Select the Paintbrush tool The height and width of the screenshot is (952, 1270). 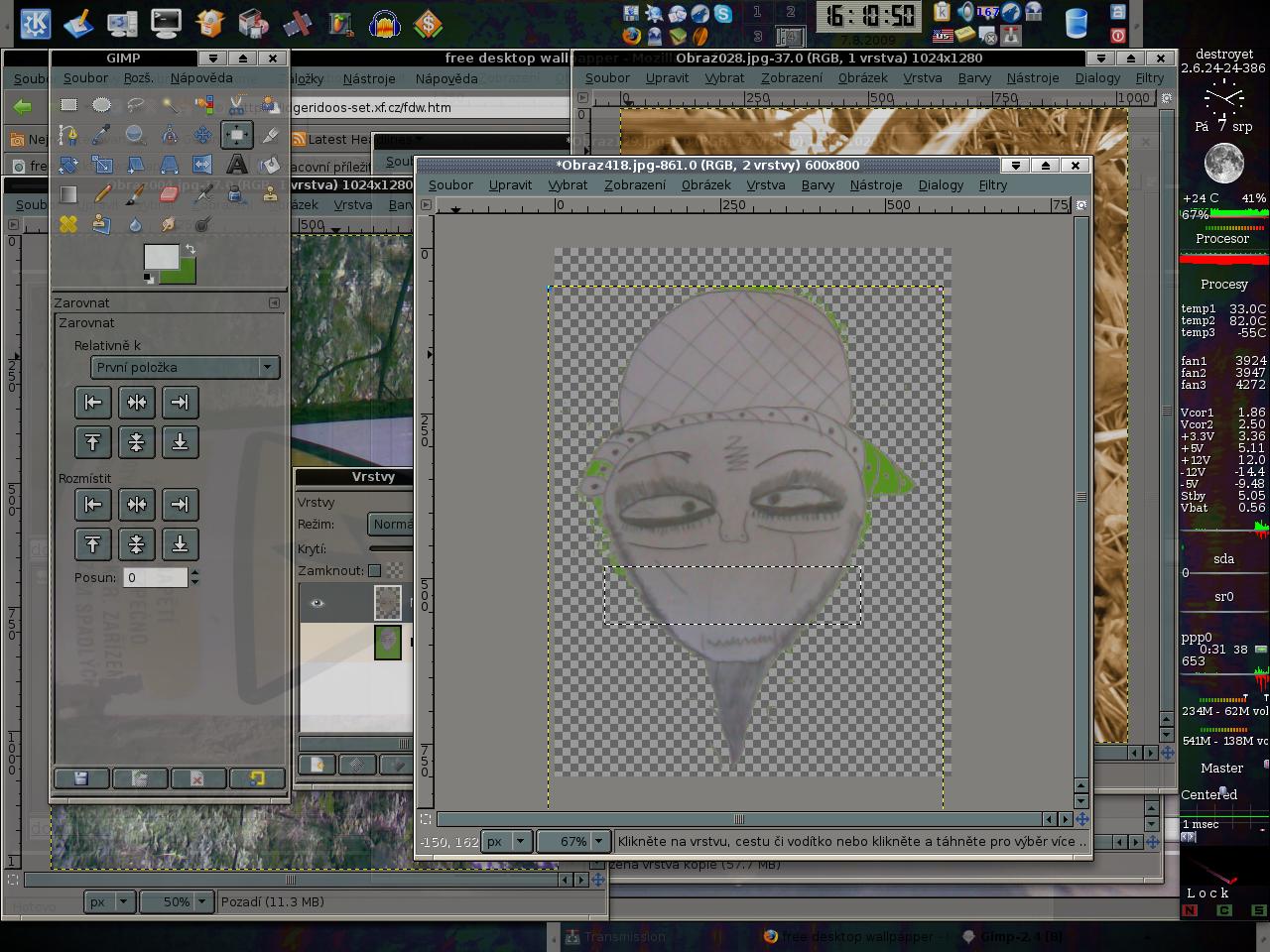pos(136,194)
